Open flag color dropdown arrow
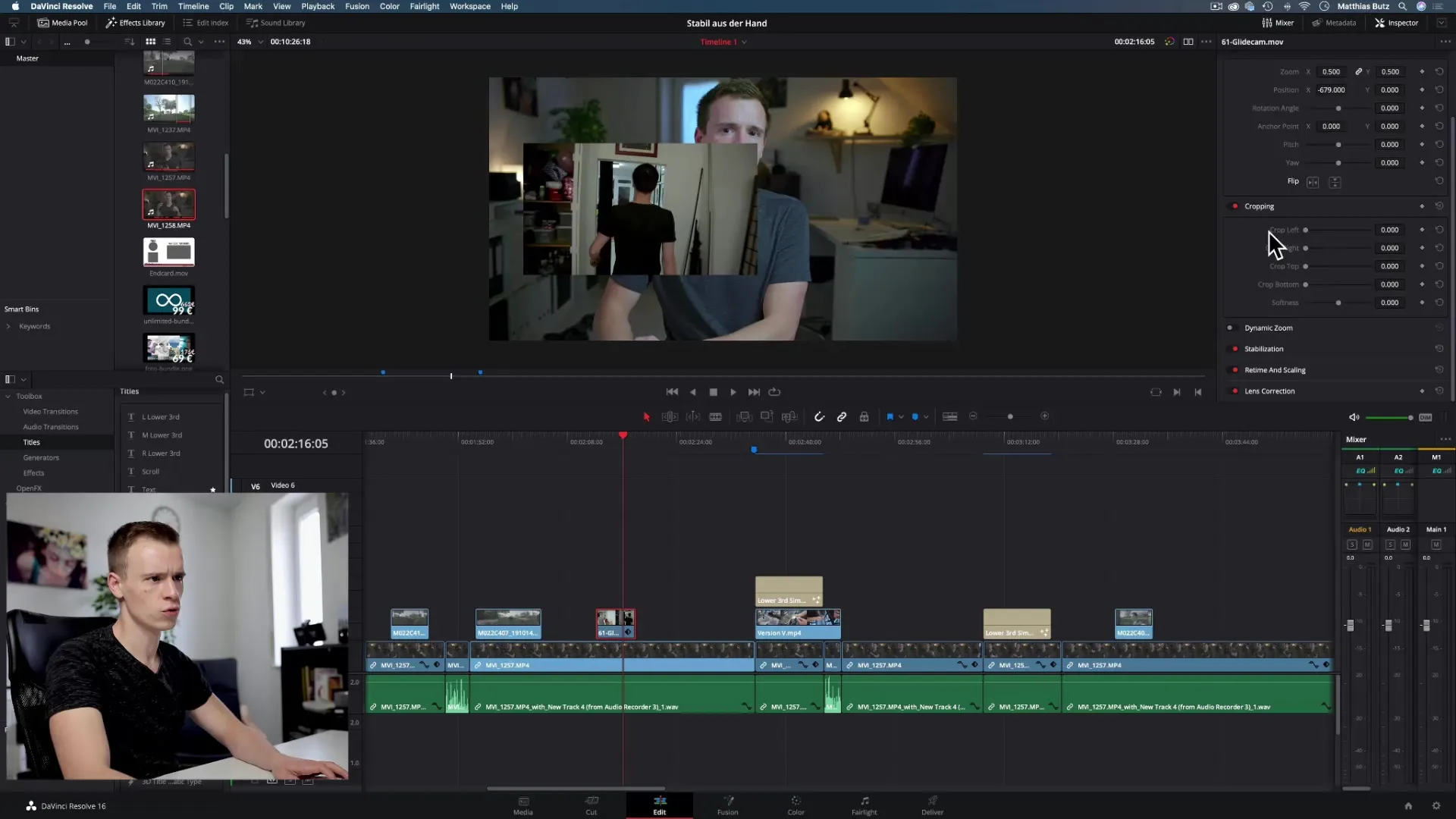The width and height of the screenshot is (1456, 819). tap(901, 416)
